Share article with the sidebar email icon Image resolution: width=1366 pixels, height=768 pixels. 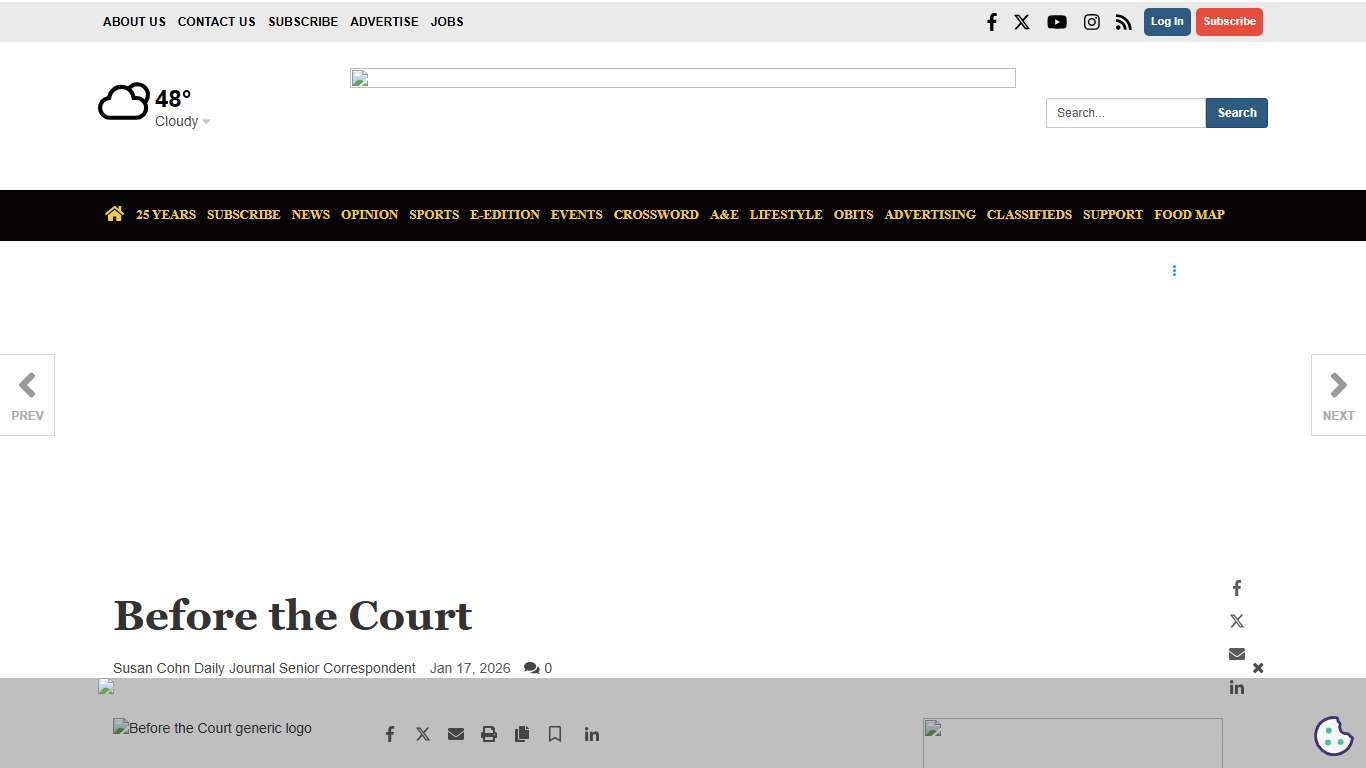tap(1236, 653)
